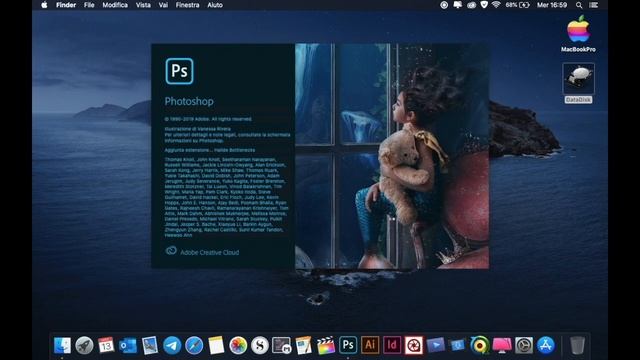Click Photoshop Ps icon in dock
640x360 pixels.
pyautogui.click(x=348, y=345)
